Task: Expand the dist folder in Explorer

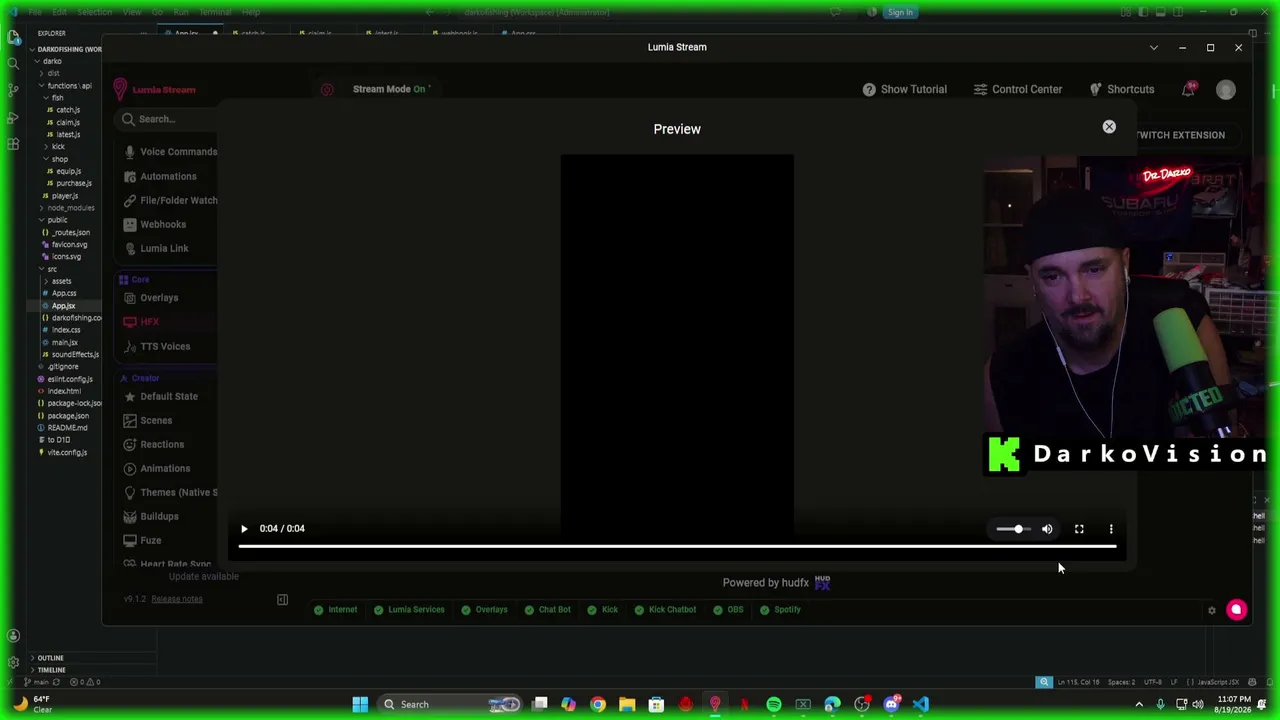Action: point(52,73)
